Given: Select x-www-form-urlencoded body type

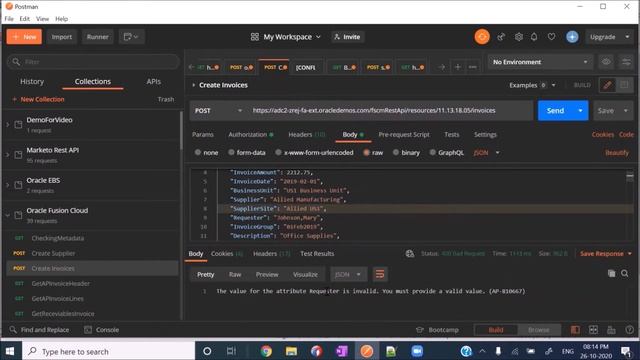Looking at the screenshot, I should point(314,153).
